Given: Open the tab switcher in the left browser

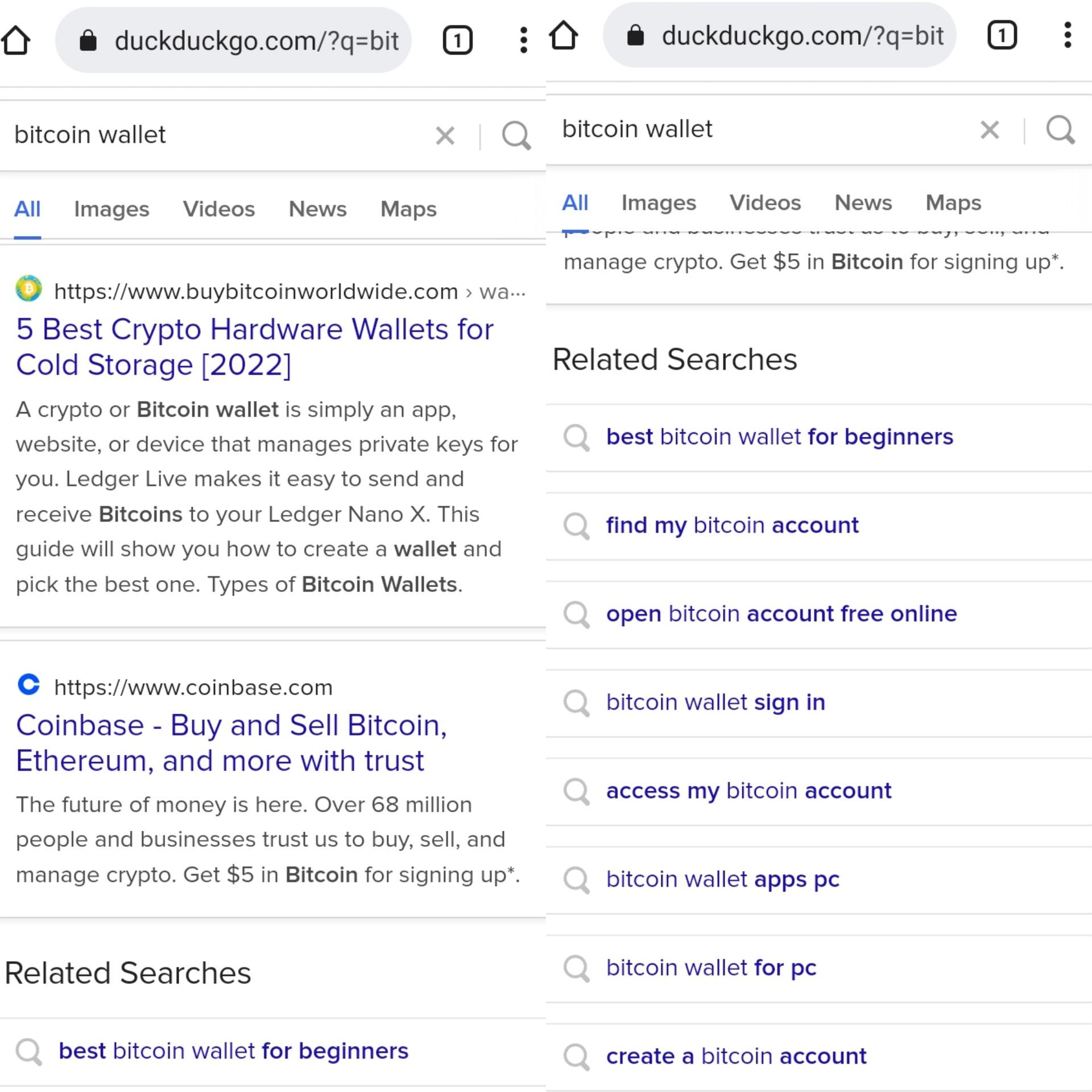Looking at the screenshot, I should (457, 40).
